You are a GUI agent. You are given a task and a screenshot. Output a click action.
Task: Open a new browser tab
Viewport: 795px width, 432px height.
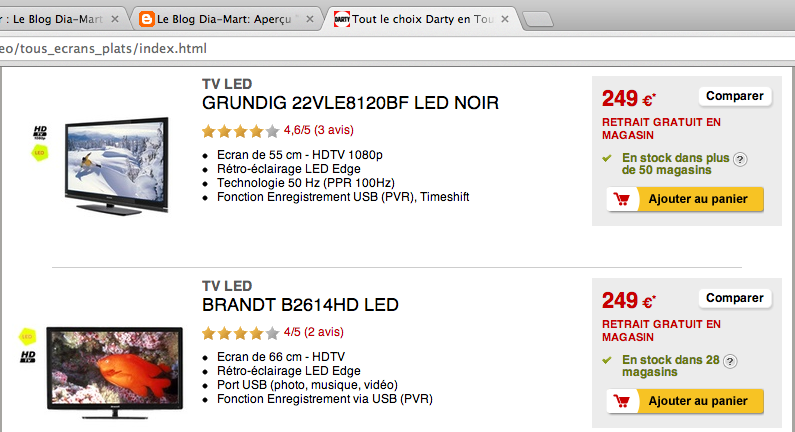tap(537, 20)
